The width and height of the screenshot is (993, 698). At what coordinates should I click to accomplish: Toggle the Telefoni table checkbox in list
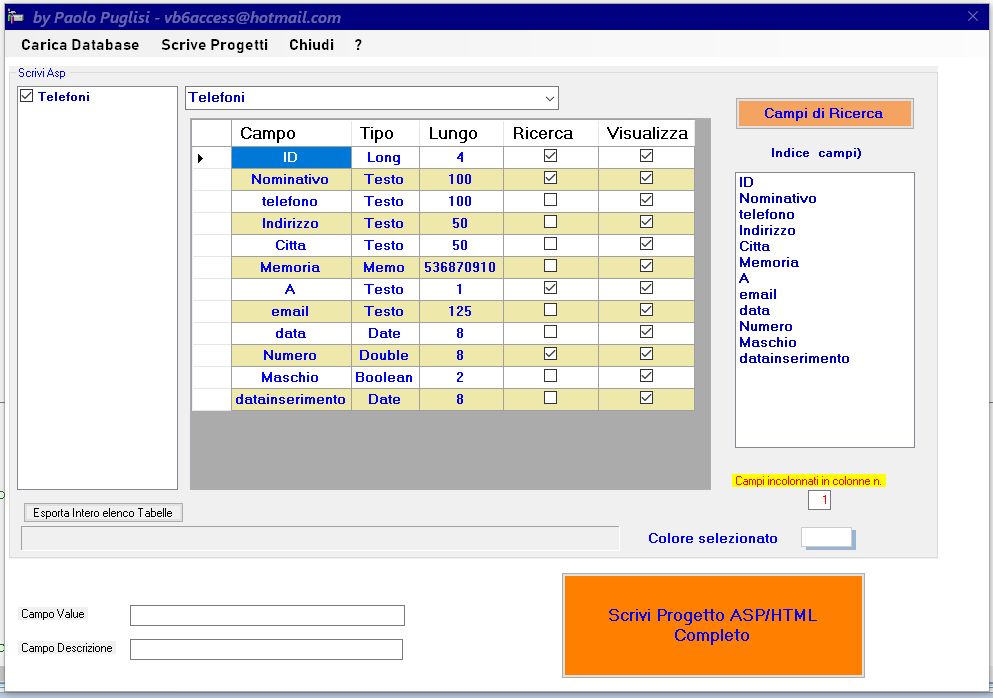(27, 96)
